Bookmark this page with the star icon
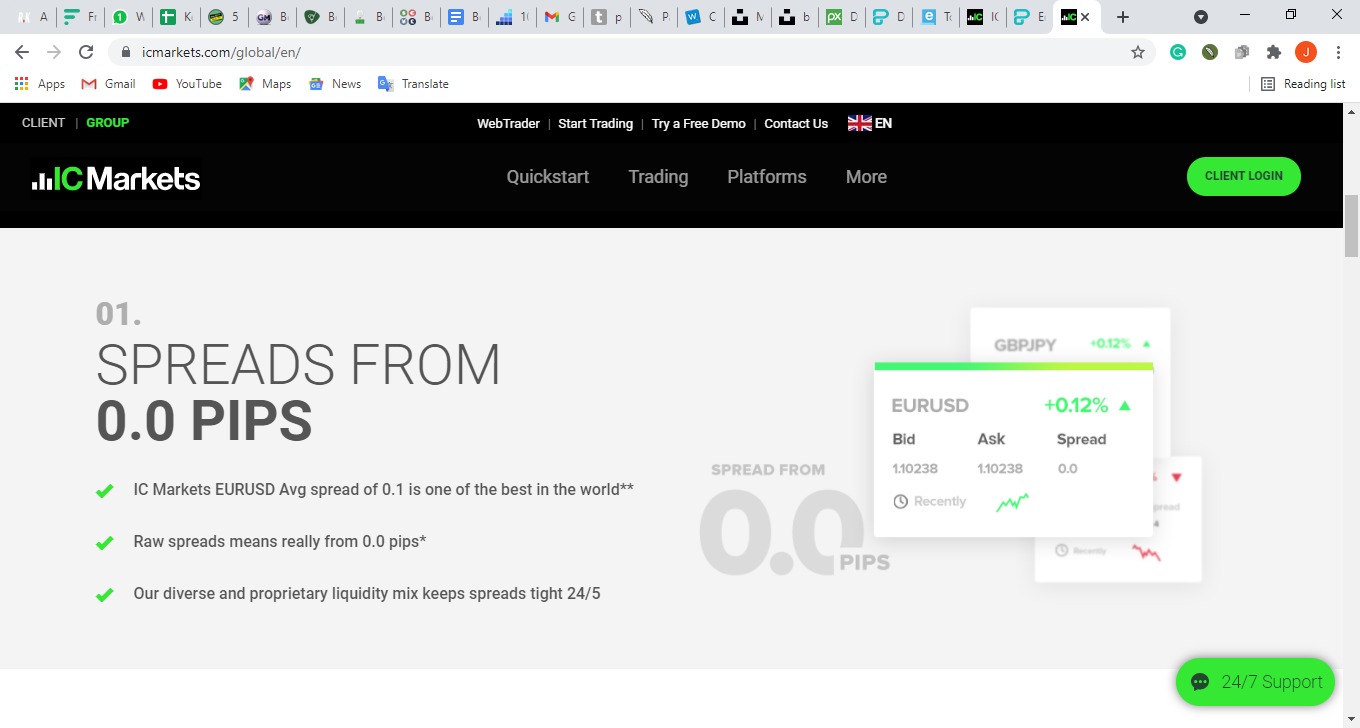Image resolution: width=1360 pixels, height=728 pixels. click(1138, 52)
